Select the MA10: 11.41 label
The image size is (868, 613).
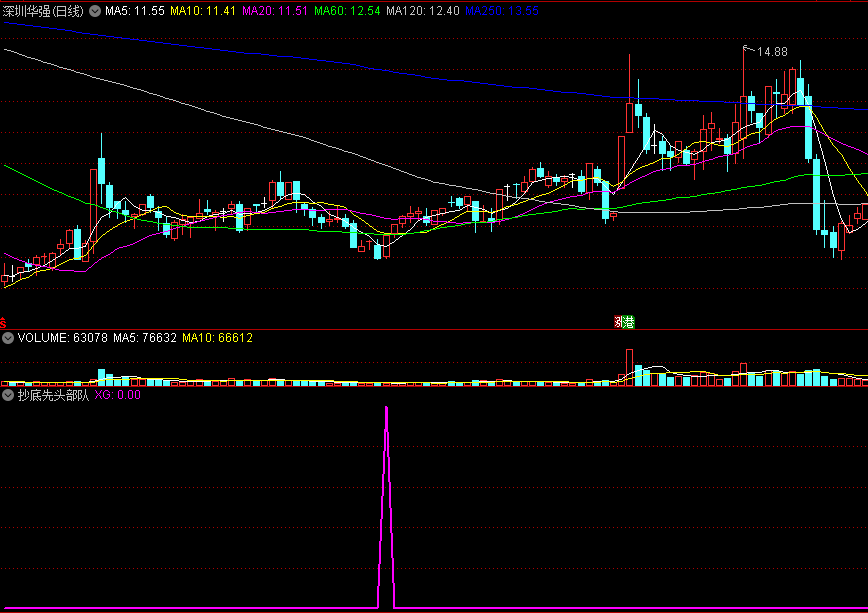(x=203, y=11)
